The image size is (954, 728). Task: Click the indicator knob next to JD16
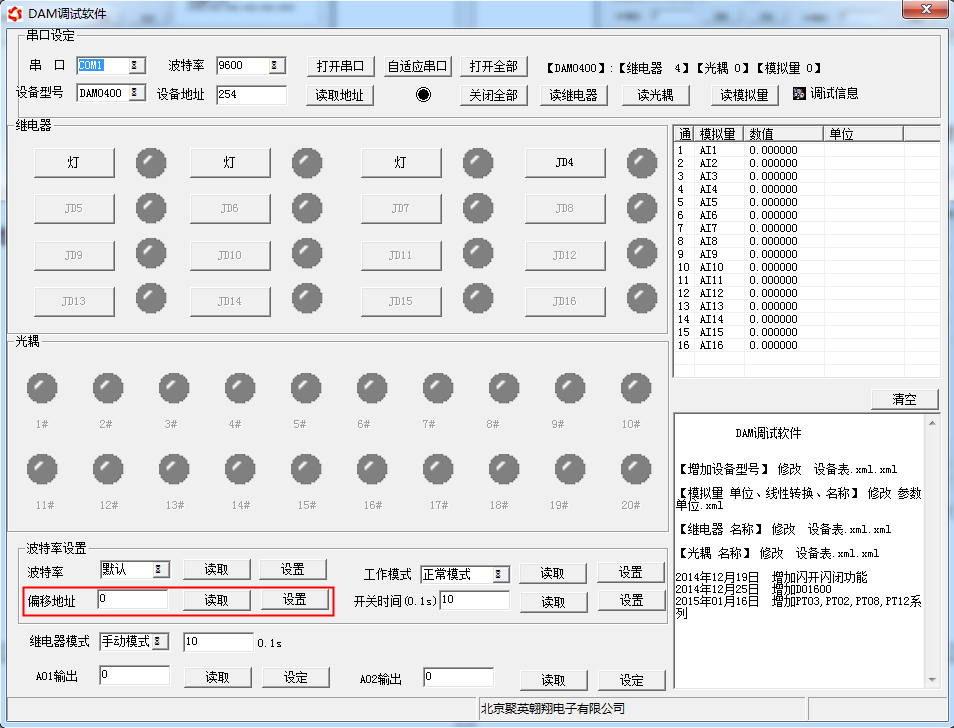tap(642, 299)
